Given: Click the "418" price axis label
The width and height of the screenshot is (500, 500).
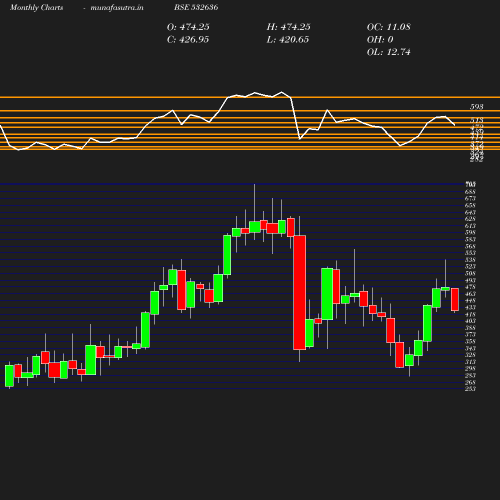Looking at the screenshot, I should pyautogui.click(x=470, y=314).
